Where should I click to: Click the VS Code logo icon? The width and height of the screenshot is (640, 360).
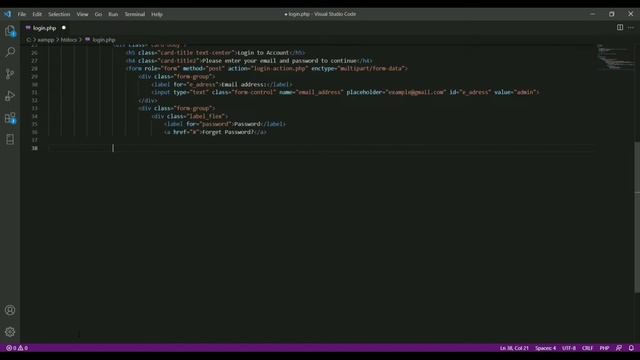tap(7, 14)
